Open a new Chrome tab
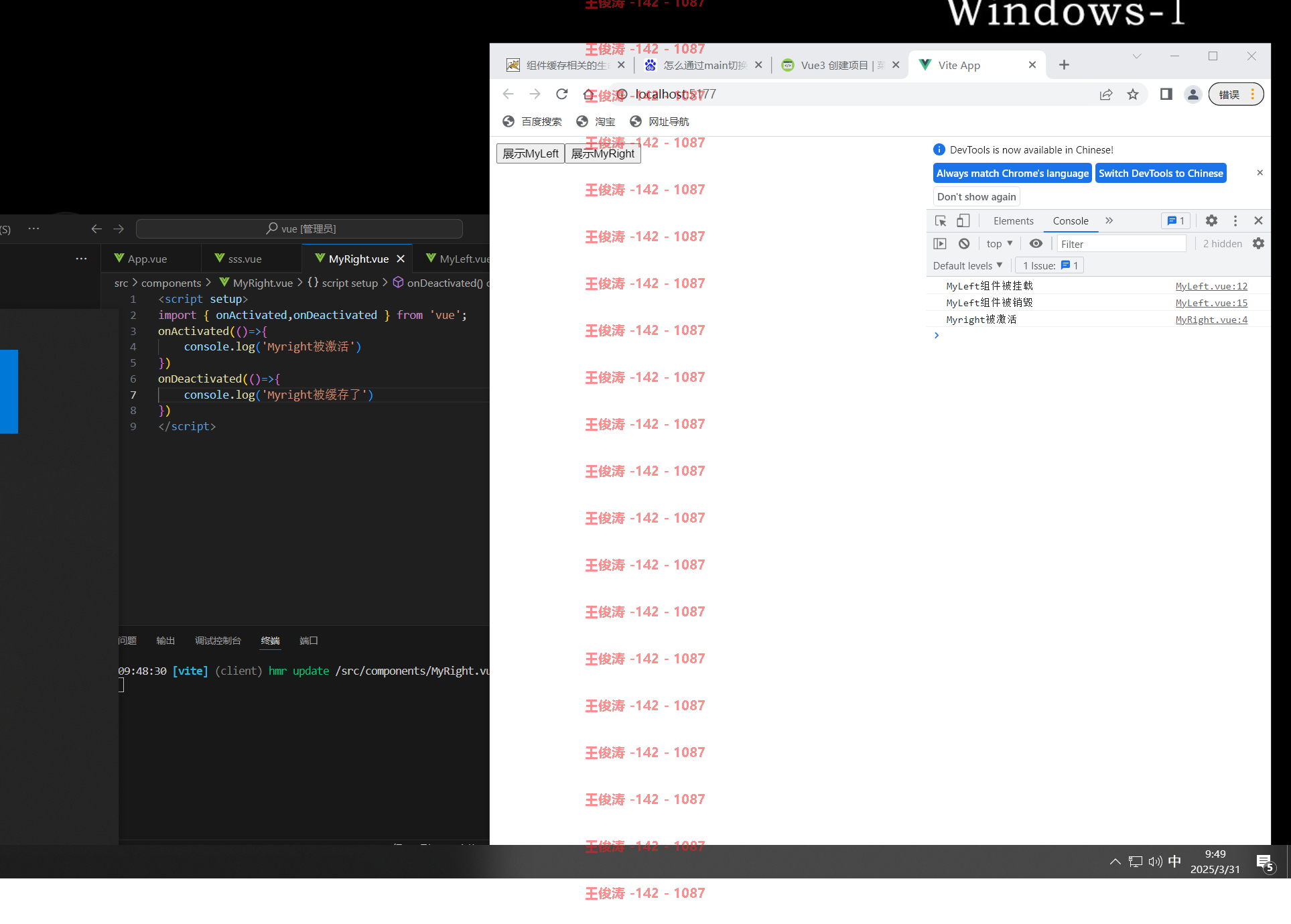Viewport: 1291px width, 924px height. click(x=1064, y=65)
